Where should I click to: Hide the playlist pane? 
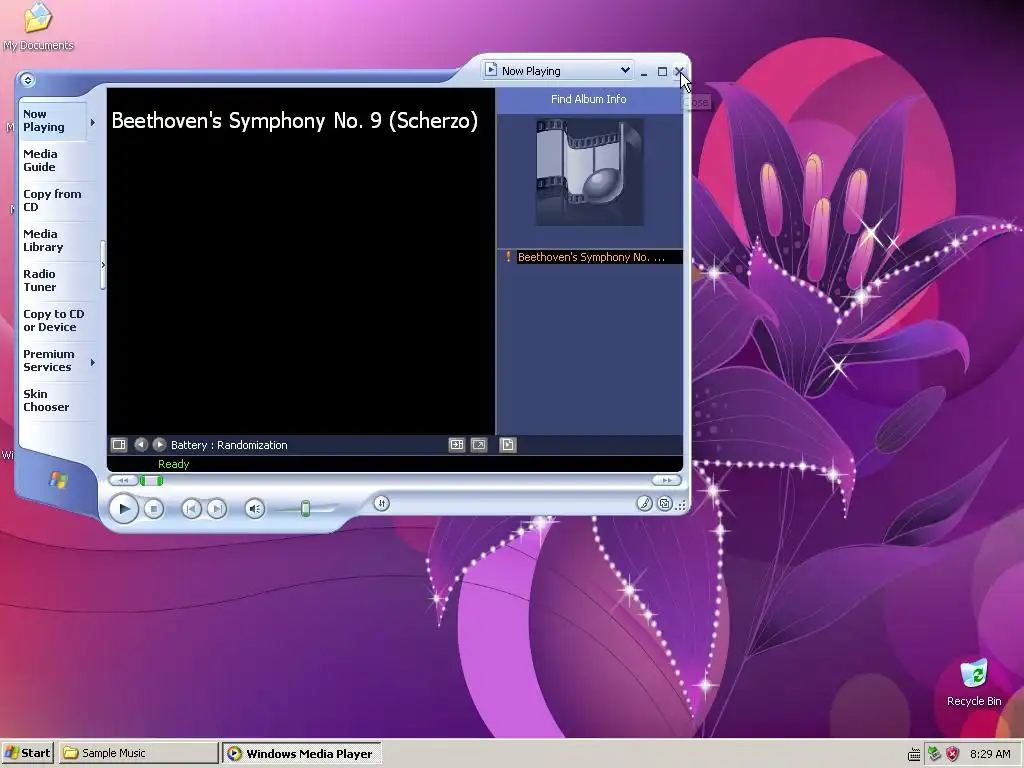click(507, 445)
